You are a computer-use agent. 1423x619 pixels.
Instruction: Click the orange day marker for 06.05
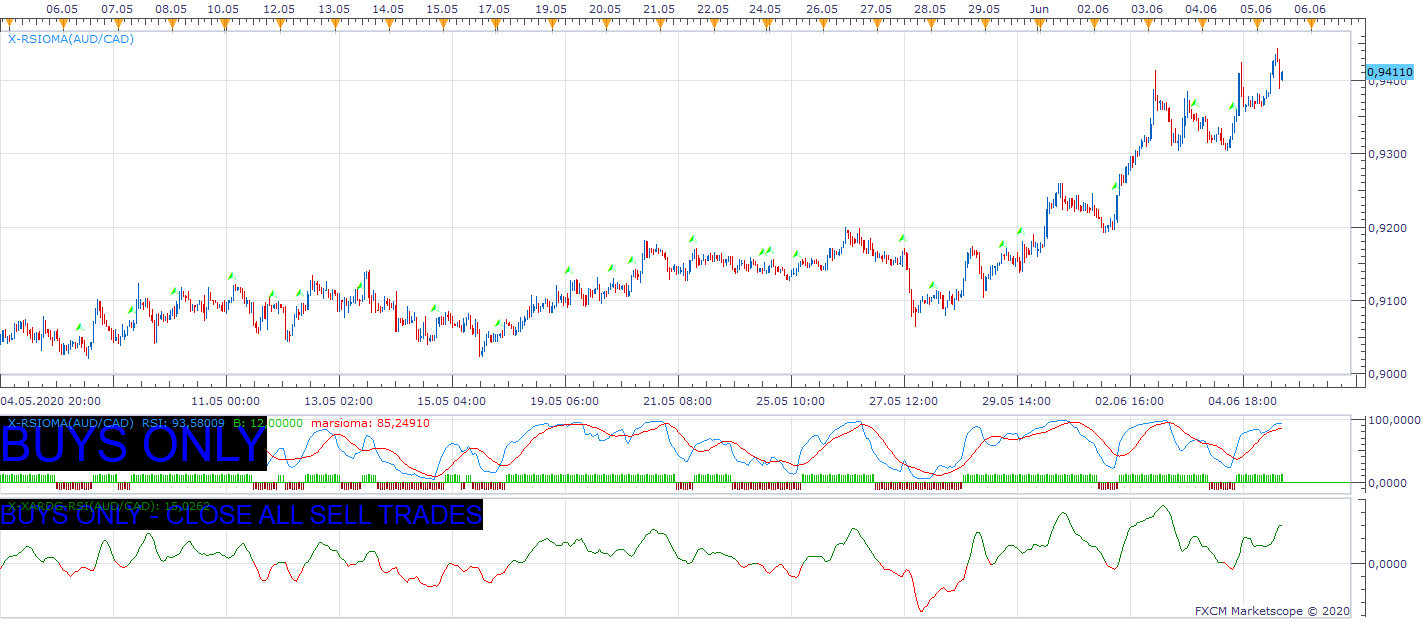[63, 23]
